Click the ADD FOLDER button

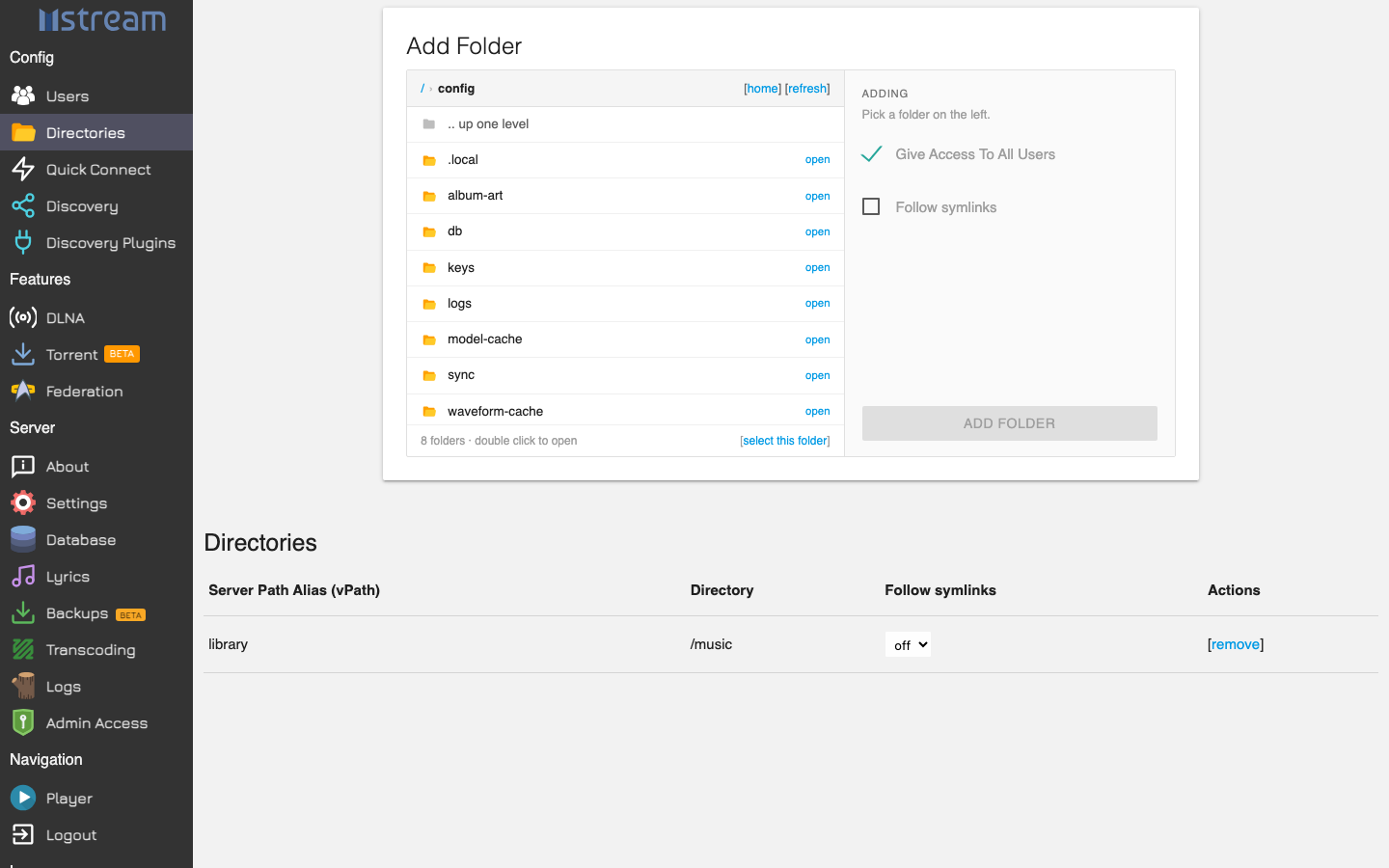(1009, 423)
